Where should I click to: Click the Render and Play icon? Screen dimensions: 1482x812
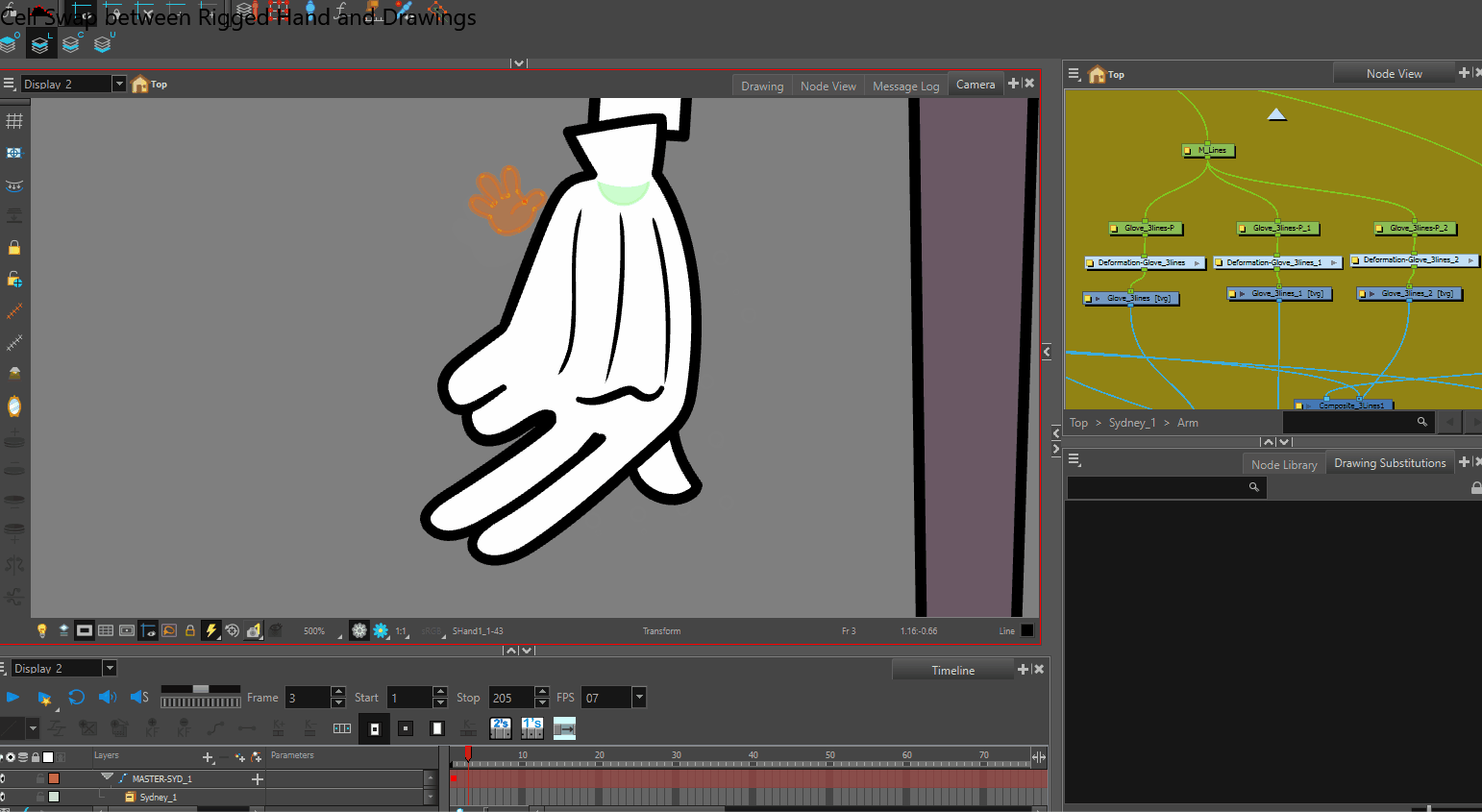pyautogui.click(x=44, y=698)
